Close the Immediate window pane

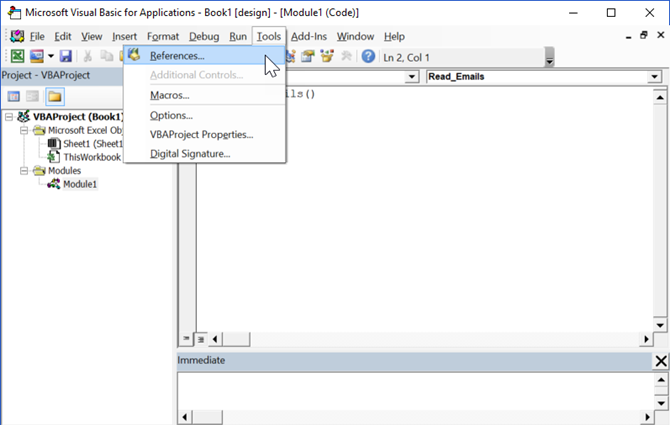[x=659, y=360]
